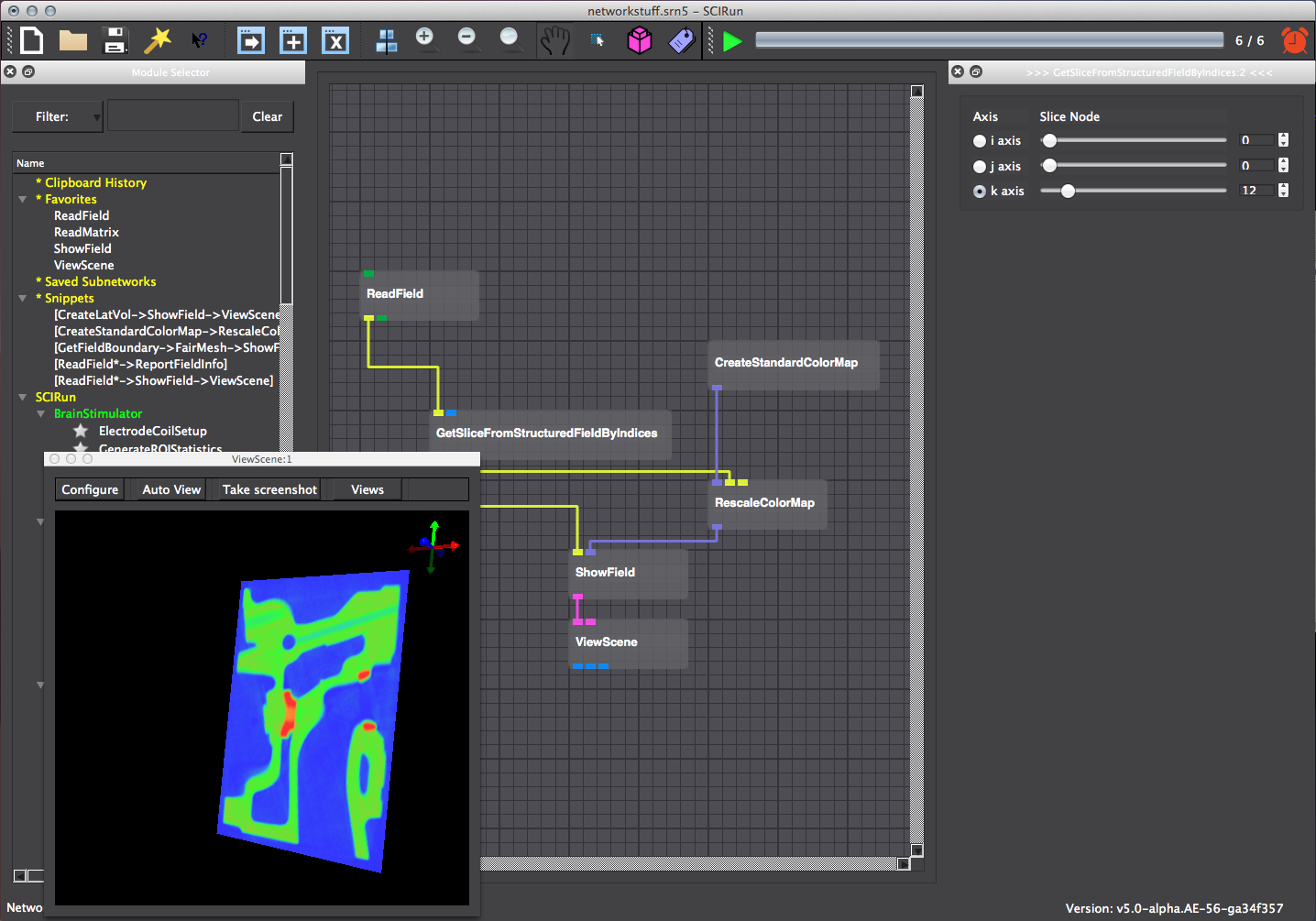
Task: Collapse the BrainStimulator category
Action: pos(40,413)
